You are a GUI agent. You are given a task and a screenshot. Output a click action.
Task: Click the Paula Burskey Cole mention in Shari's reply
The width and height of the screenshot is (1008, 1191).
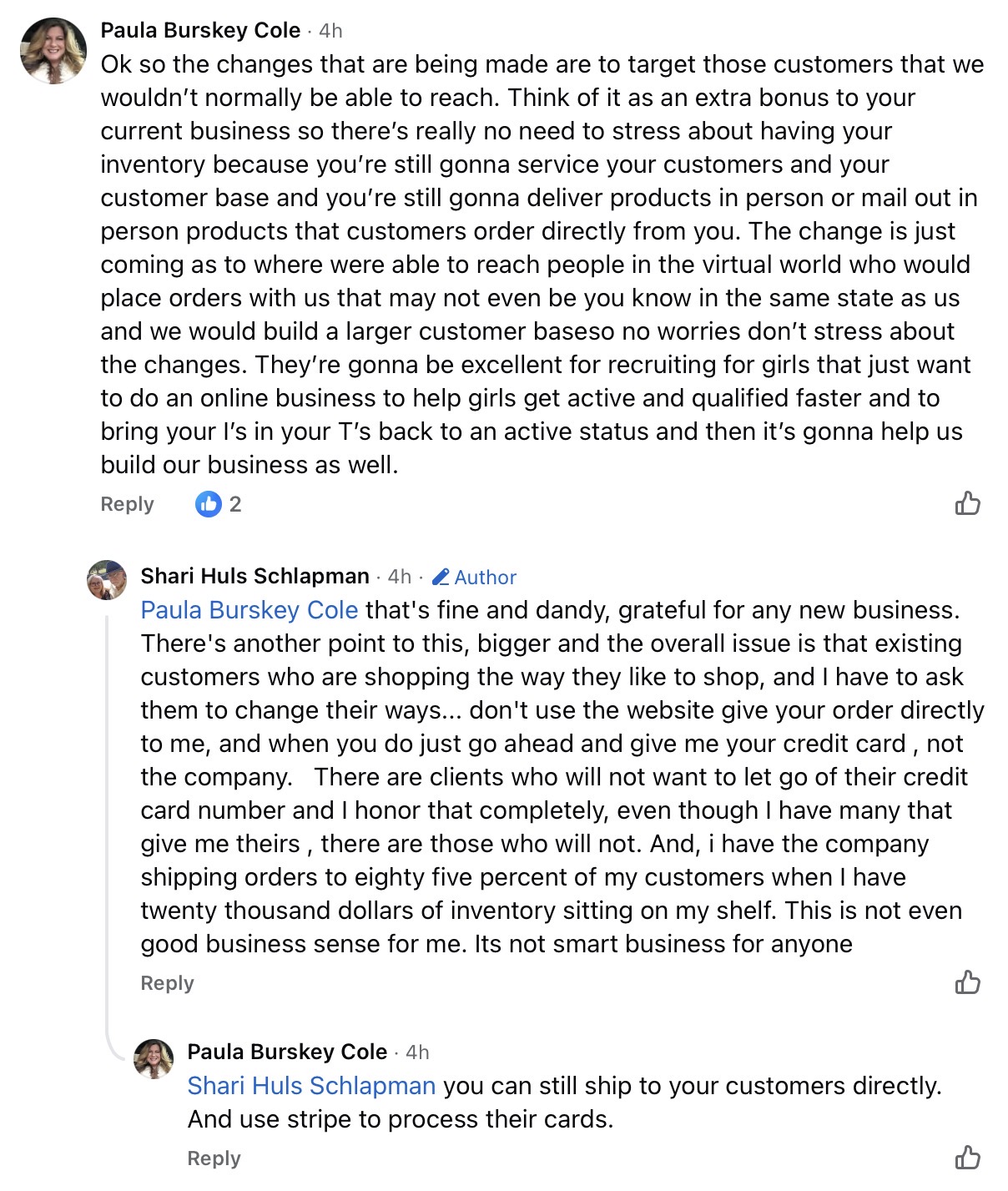click(x=249, y=610)
